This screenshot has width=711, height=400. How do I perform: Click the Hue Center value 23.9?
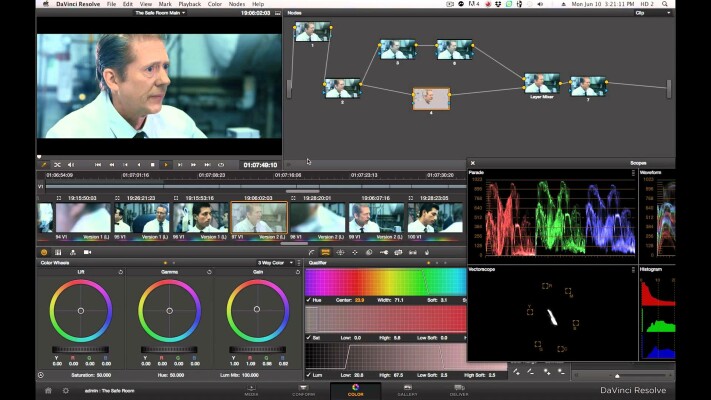(x=359, y=300)
